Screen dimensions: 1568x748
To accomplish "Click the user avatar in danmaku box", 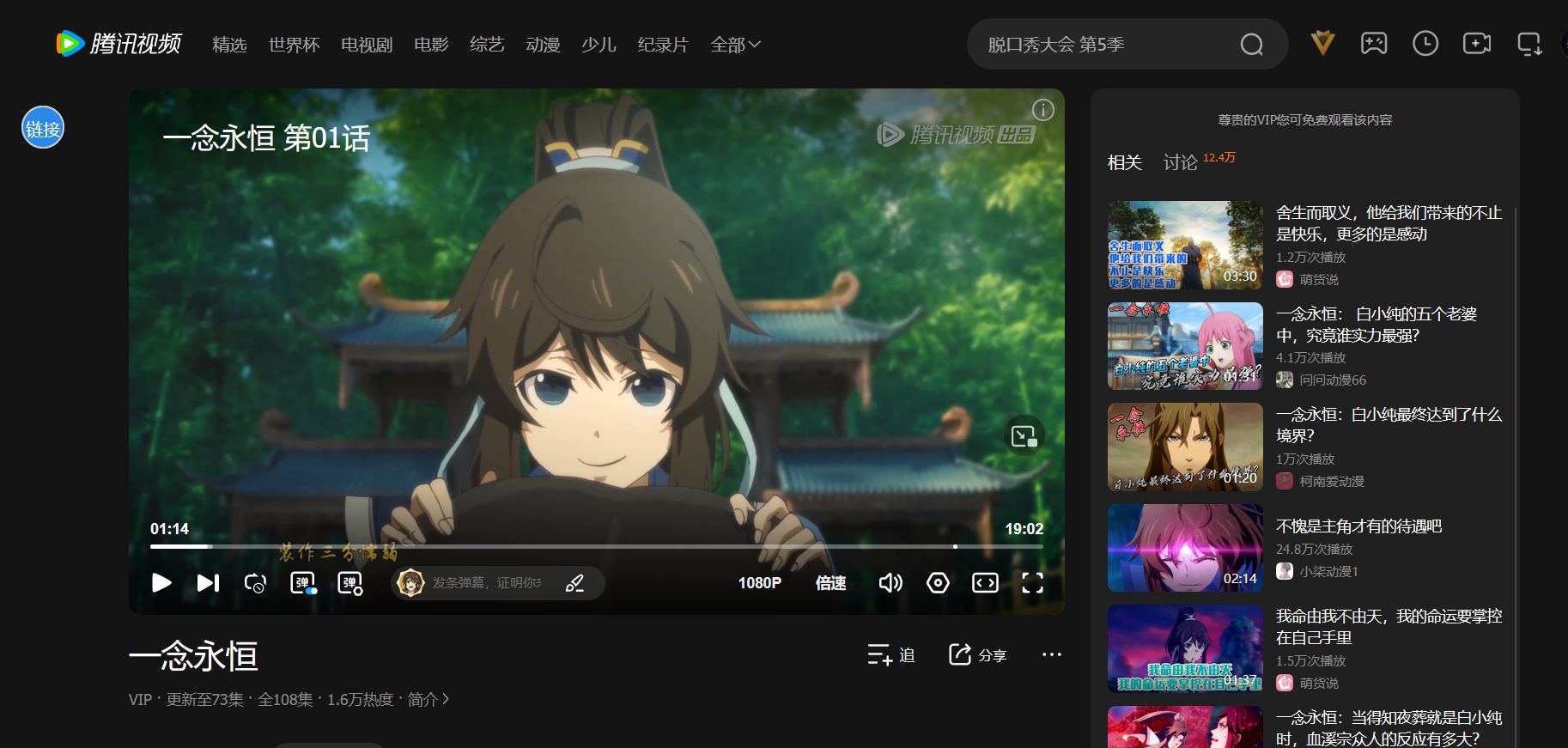I will (x=410, y=583).
